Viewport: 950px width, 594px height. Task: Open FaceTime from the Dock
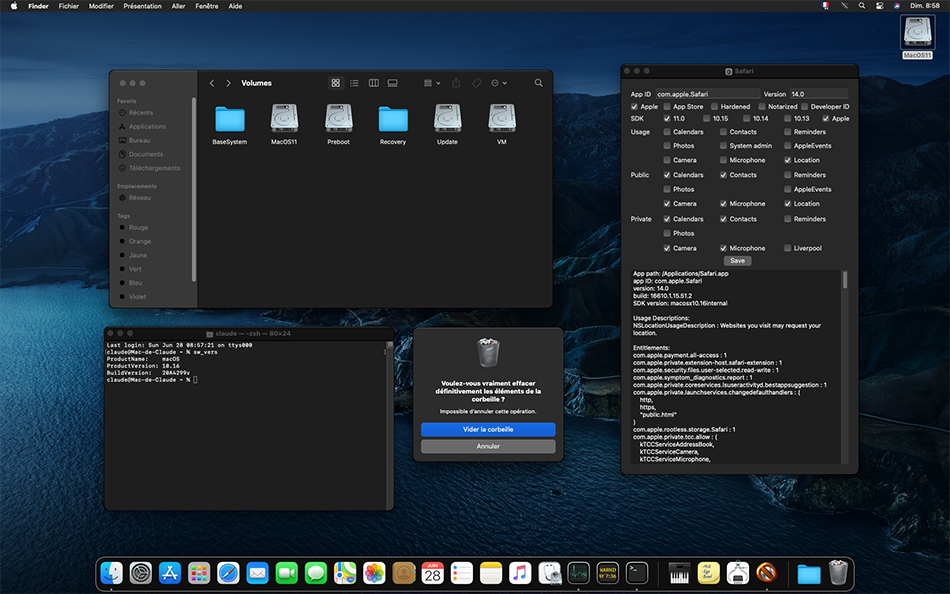tap(287, 573)
